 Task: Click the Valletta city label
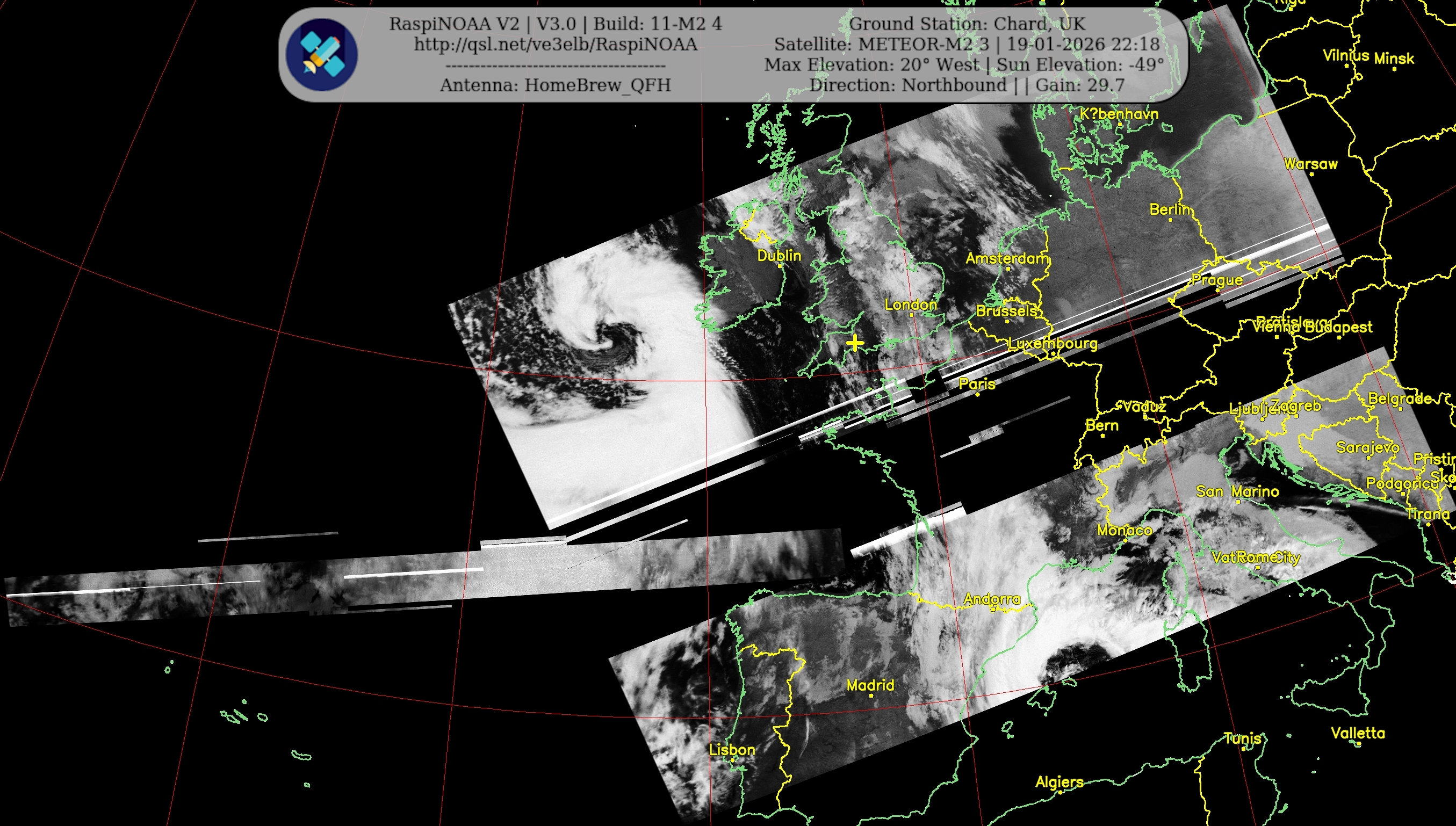click(x=1357, y=733)
